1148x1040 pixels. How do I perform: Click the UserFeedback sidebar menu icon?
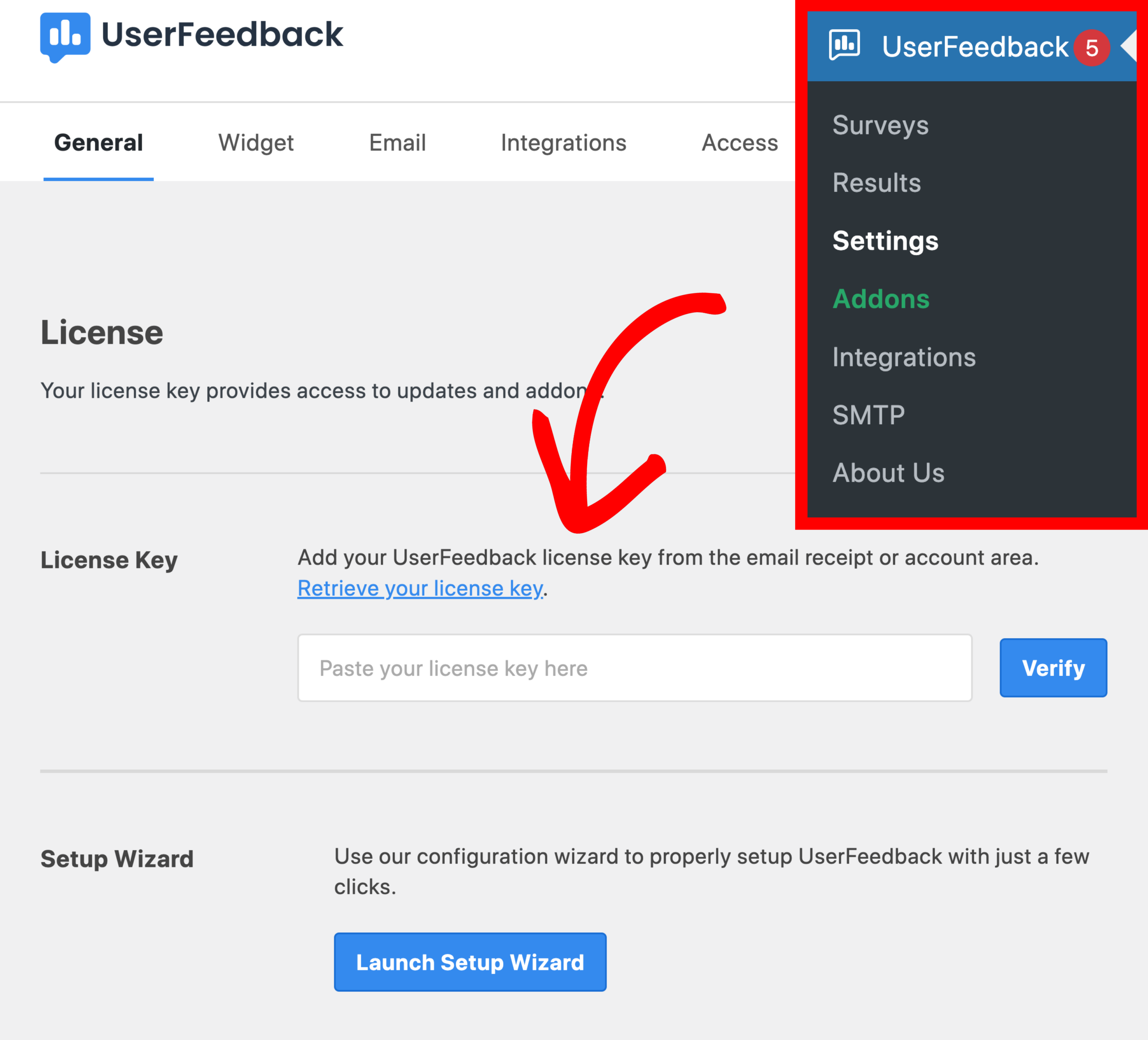(x=844, y=45)
